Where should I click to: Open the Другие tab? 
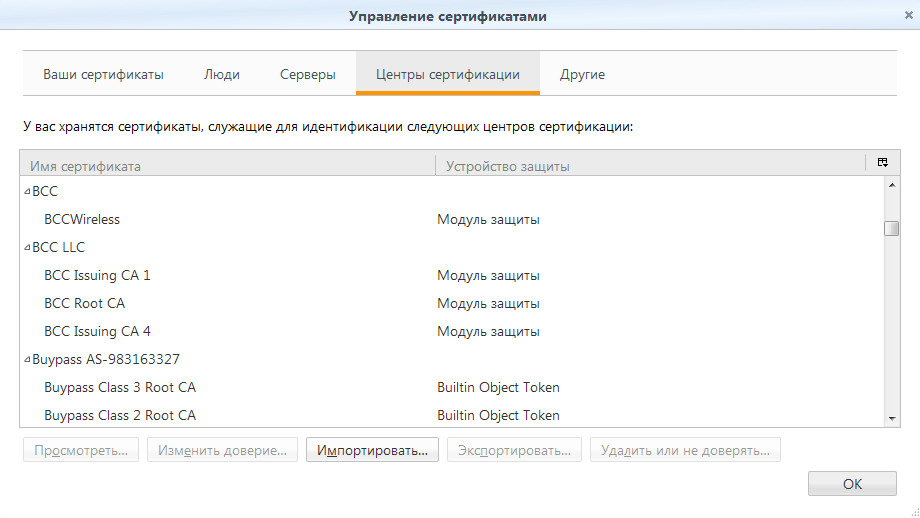[582, 75]
